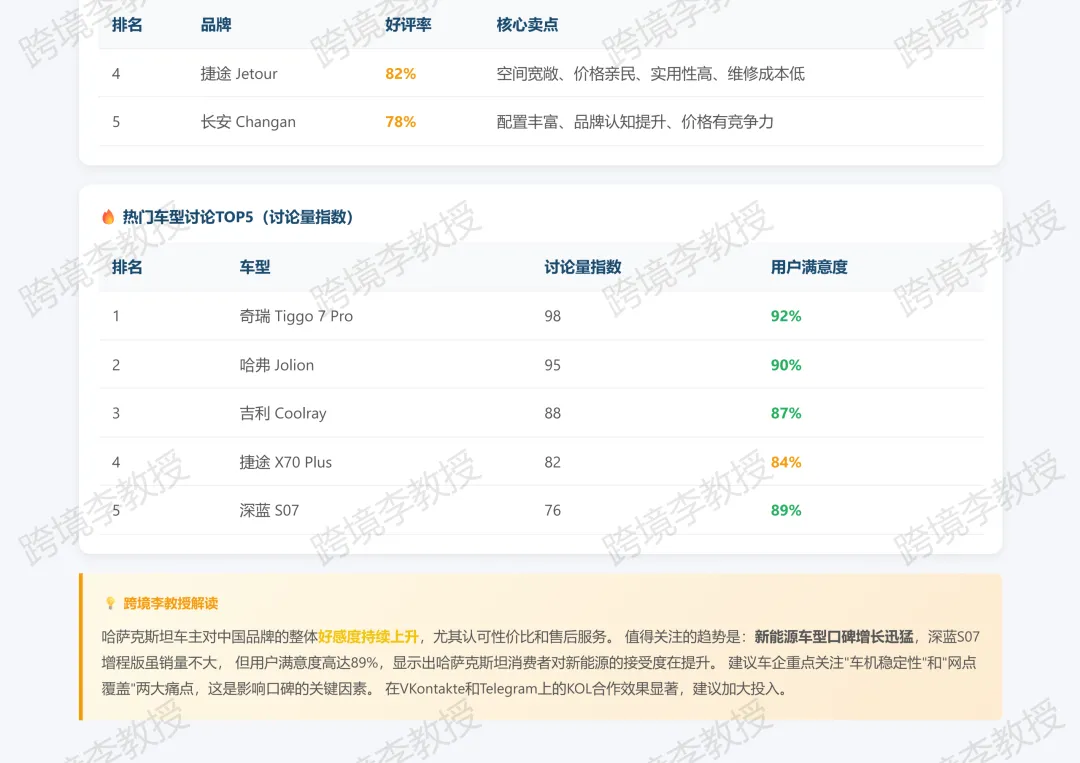Click the sentence mentioning VKontakte和Telegram

586,689
